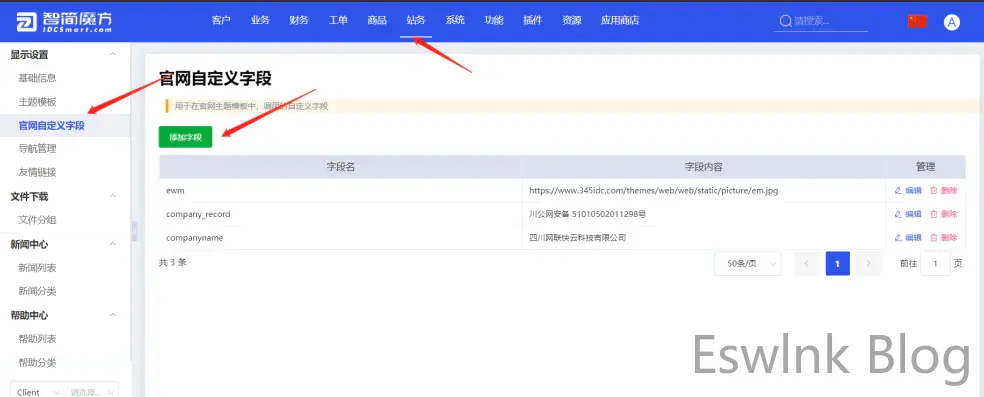Open the 商品 top menu
The height and width of the screenshot is (397, 984).
pos(377,20)
